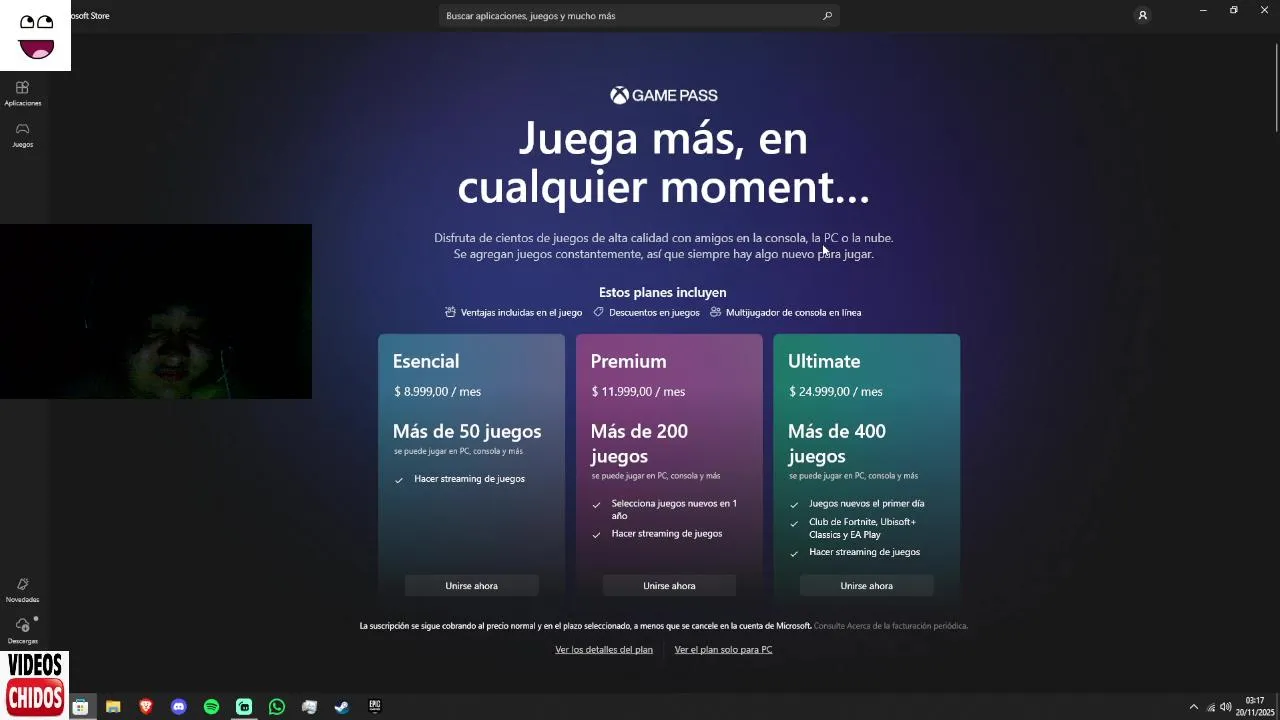
Task: Click the 'Juega más, en cualquier moment...' headline
Action: coord(663,162)
